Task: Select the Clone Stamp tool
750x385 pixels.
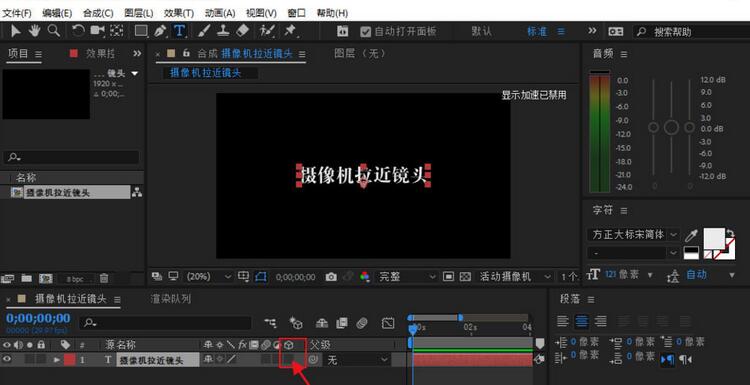Action: (x=223, y=31)
